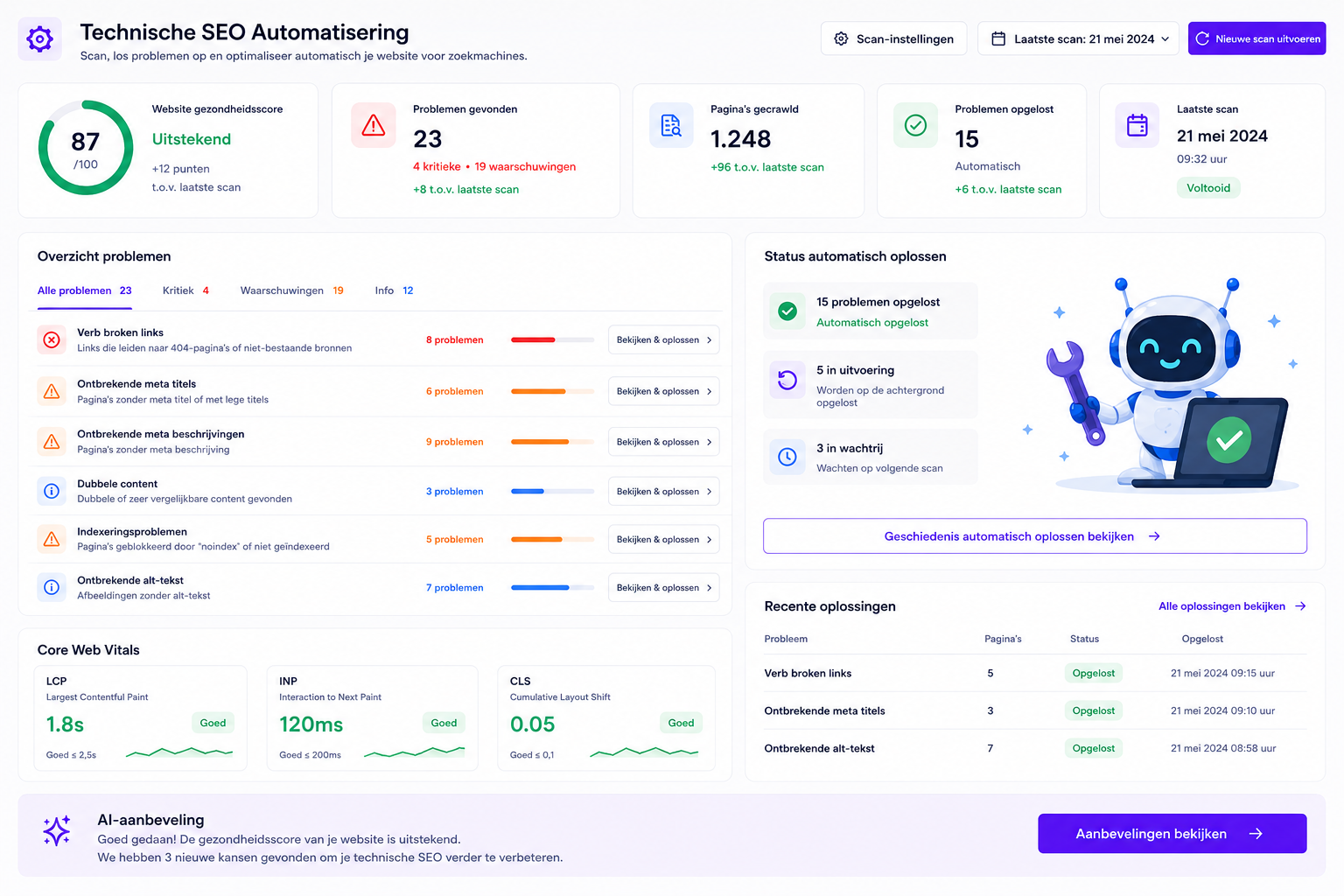Click chevron on Ontbrekende meta titels Bekijken button
The width and height of the screenshot is (1344, 896).
pos(709,391)
